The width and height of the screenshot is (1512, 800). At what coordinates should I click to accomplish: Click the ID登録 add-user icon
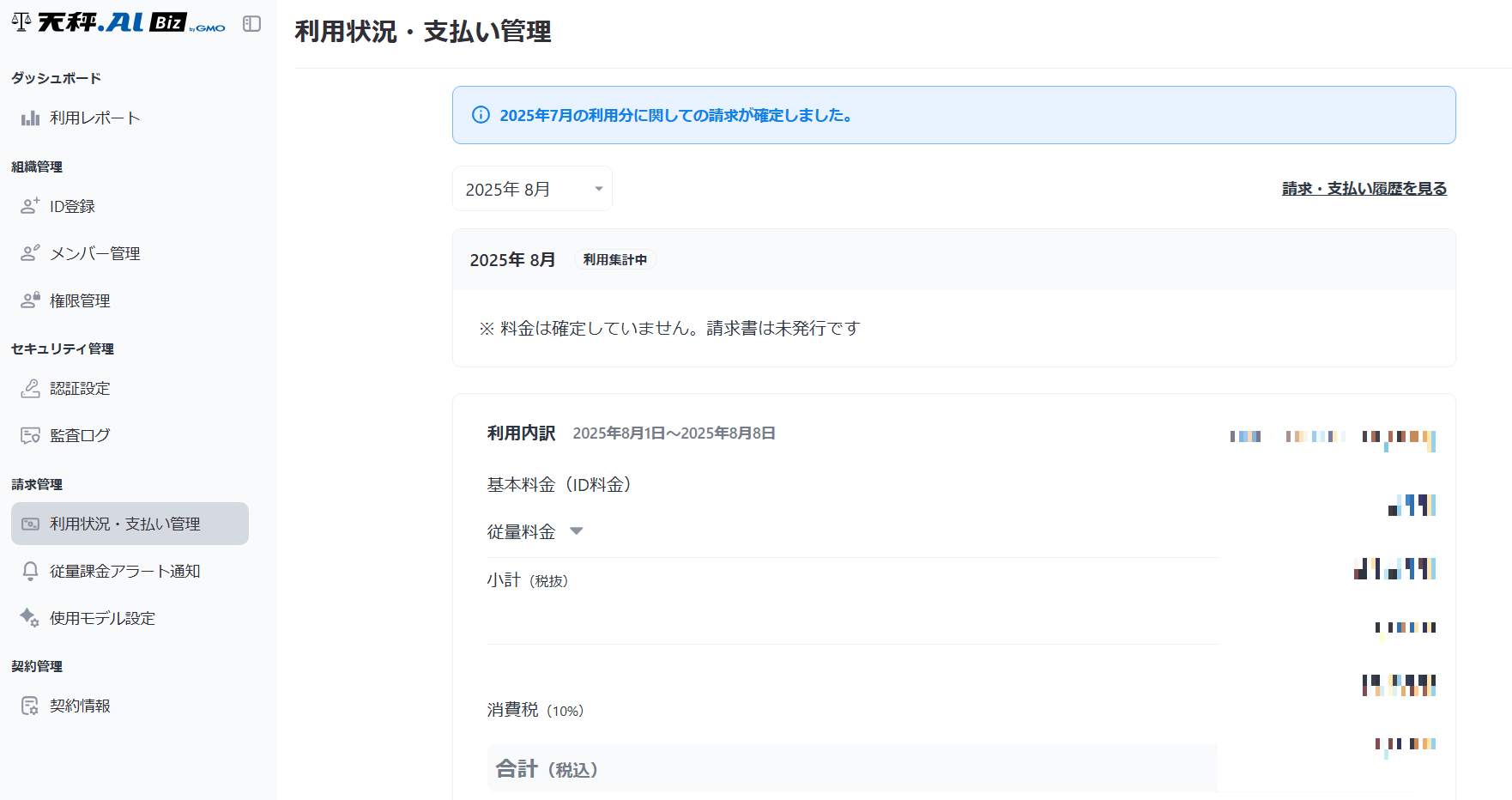(30, 206)
